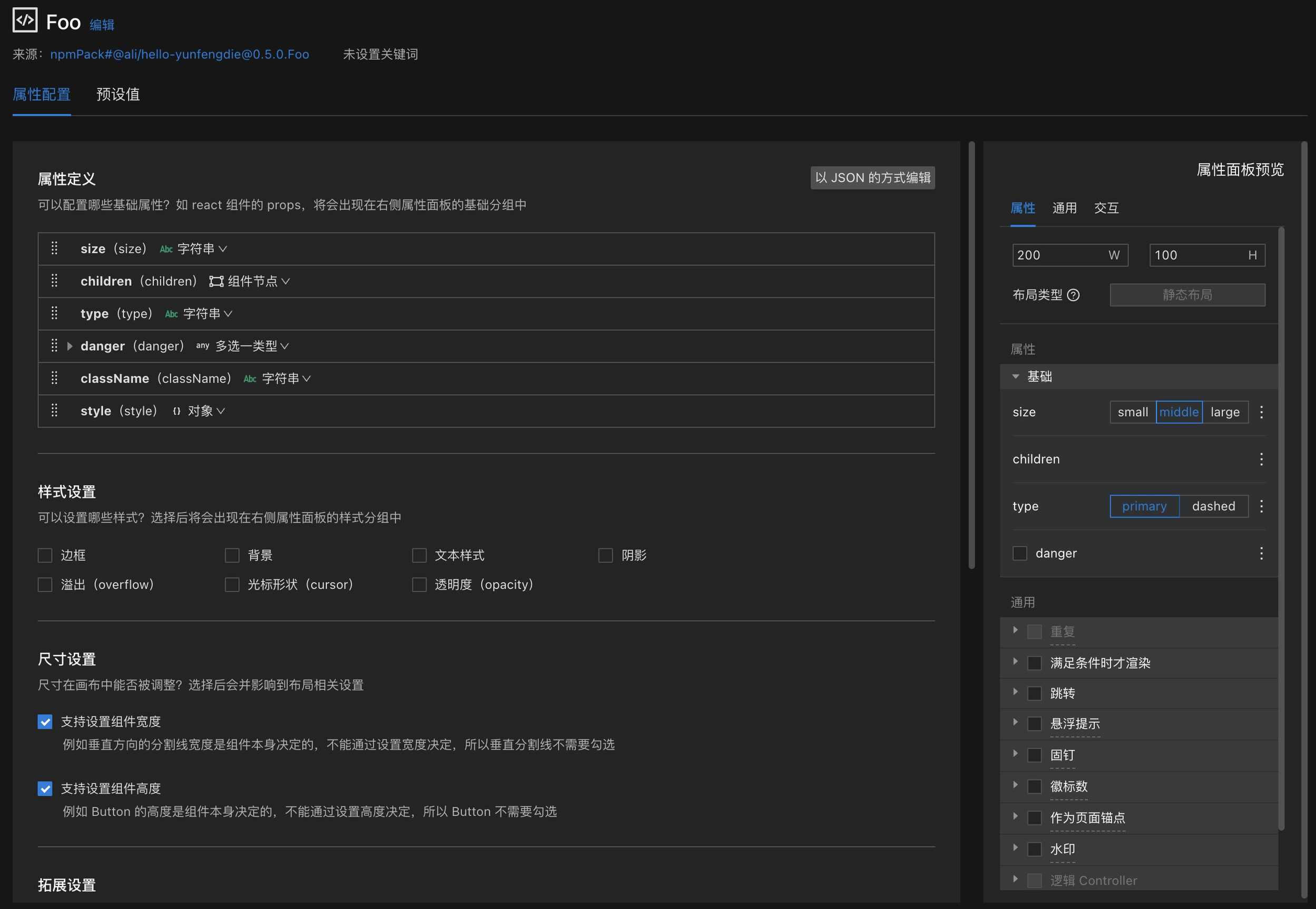
Task: Click the help icon beside 布局类型
Action: pyautogui.click(x=1073, y=295)
